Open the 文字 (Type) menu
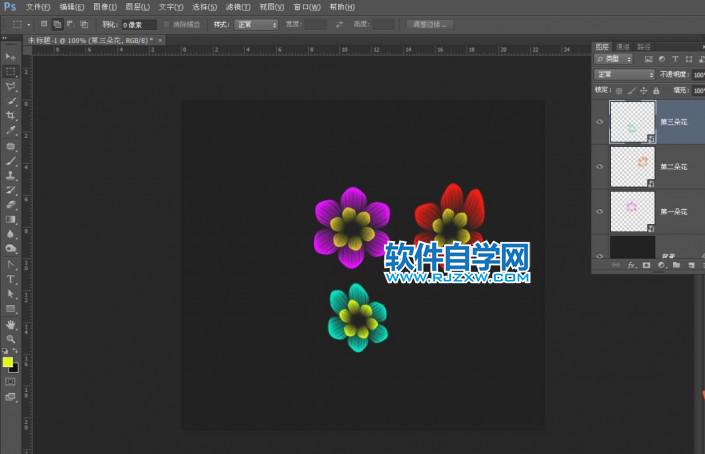The height and width of the screenshot is (454, 705). 171,7
